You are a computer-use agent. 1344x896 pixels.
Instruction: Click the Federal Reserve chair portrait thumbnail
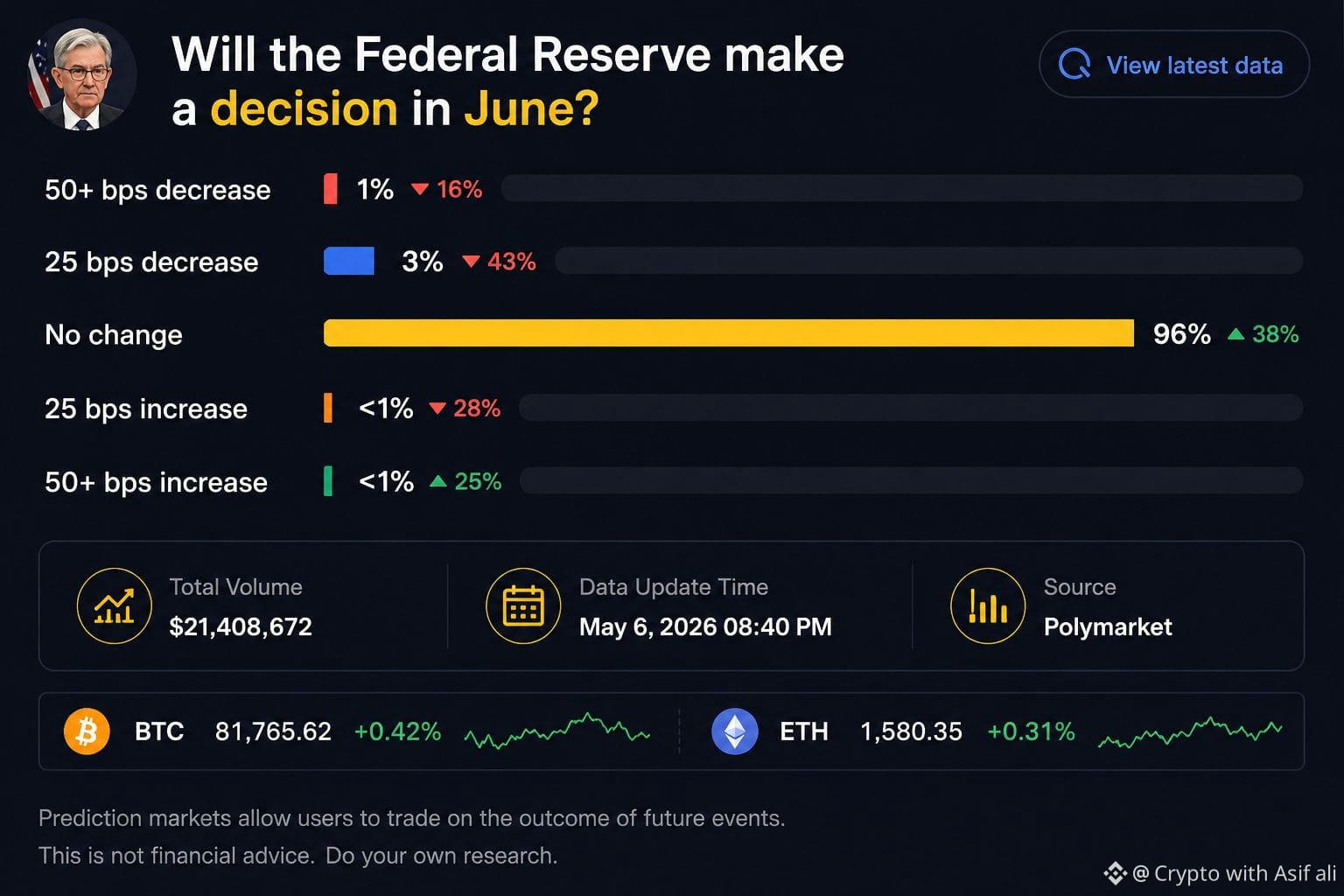(81, 75)
